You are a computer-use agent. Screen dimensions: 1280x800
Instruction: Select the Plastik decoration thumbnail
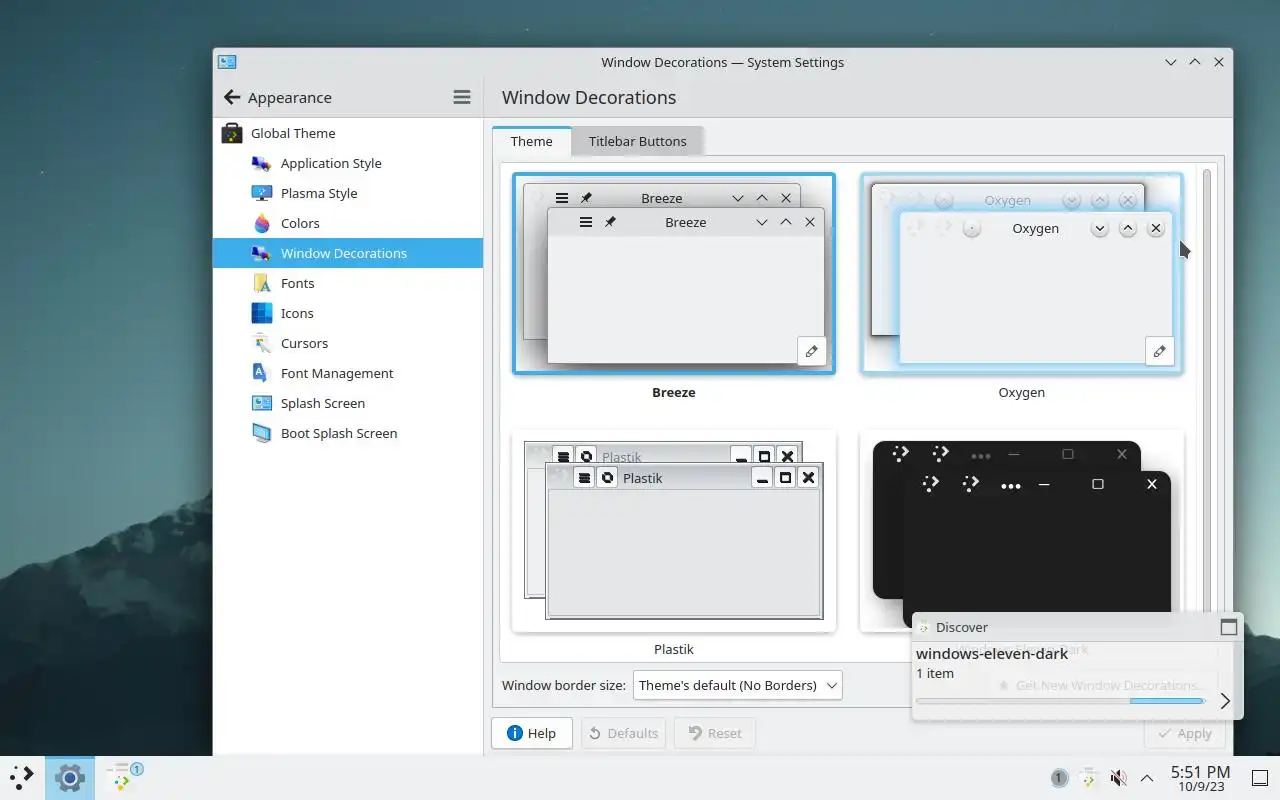[674, 532]
